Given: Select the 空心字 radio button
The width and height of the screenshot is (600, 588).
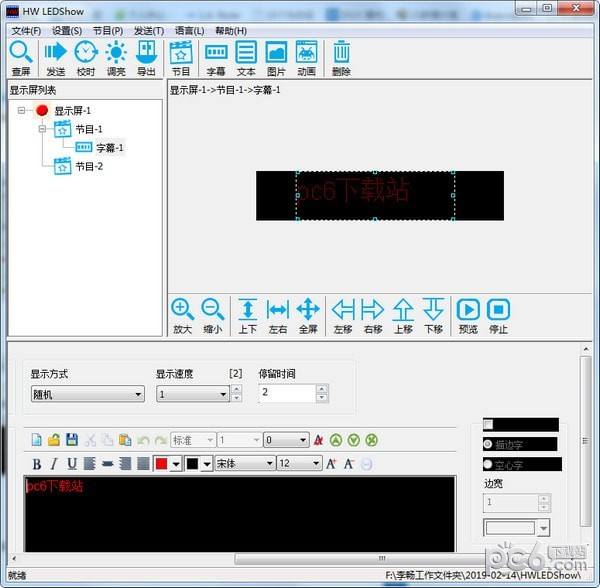Looking at the screenshot, I should [x=489, y=464].
